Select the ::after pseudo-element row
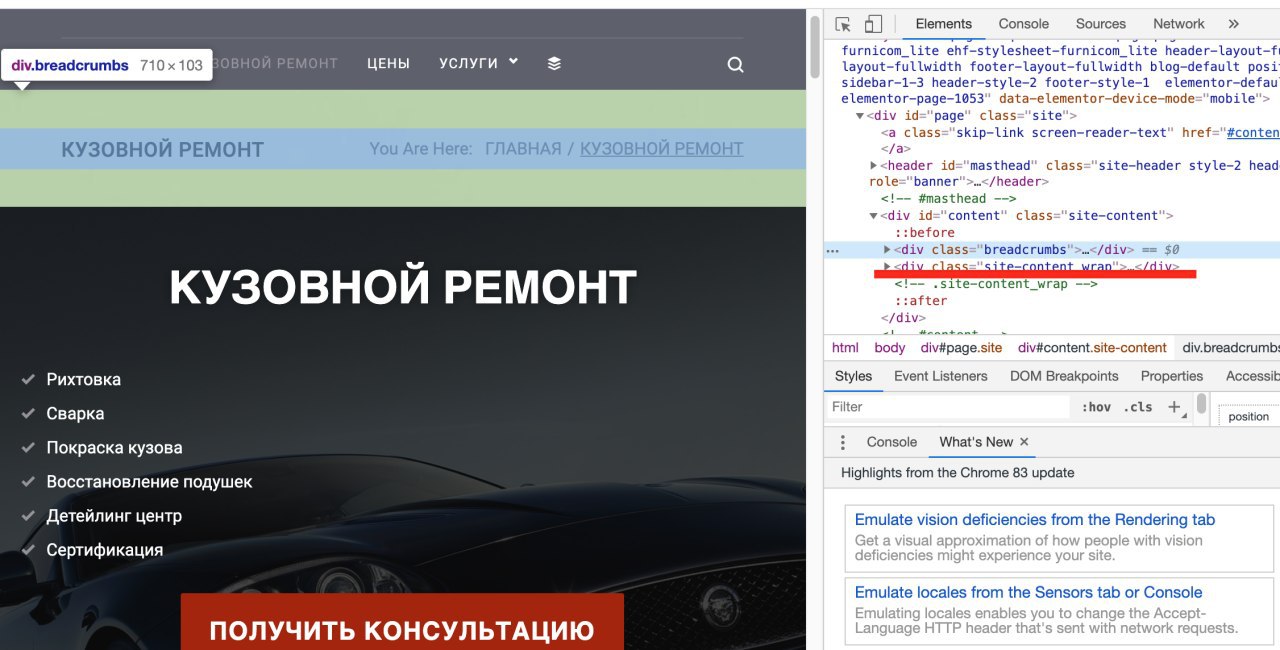Viewport: 1280px width, 650px height. click(921, 301)
